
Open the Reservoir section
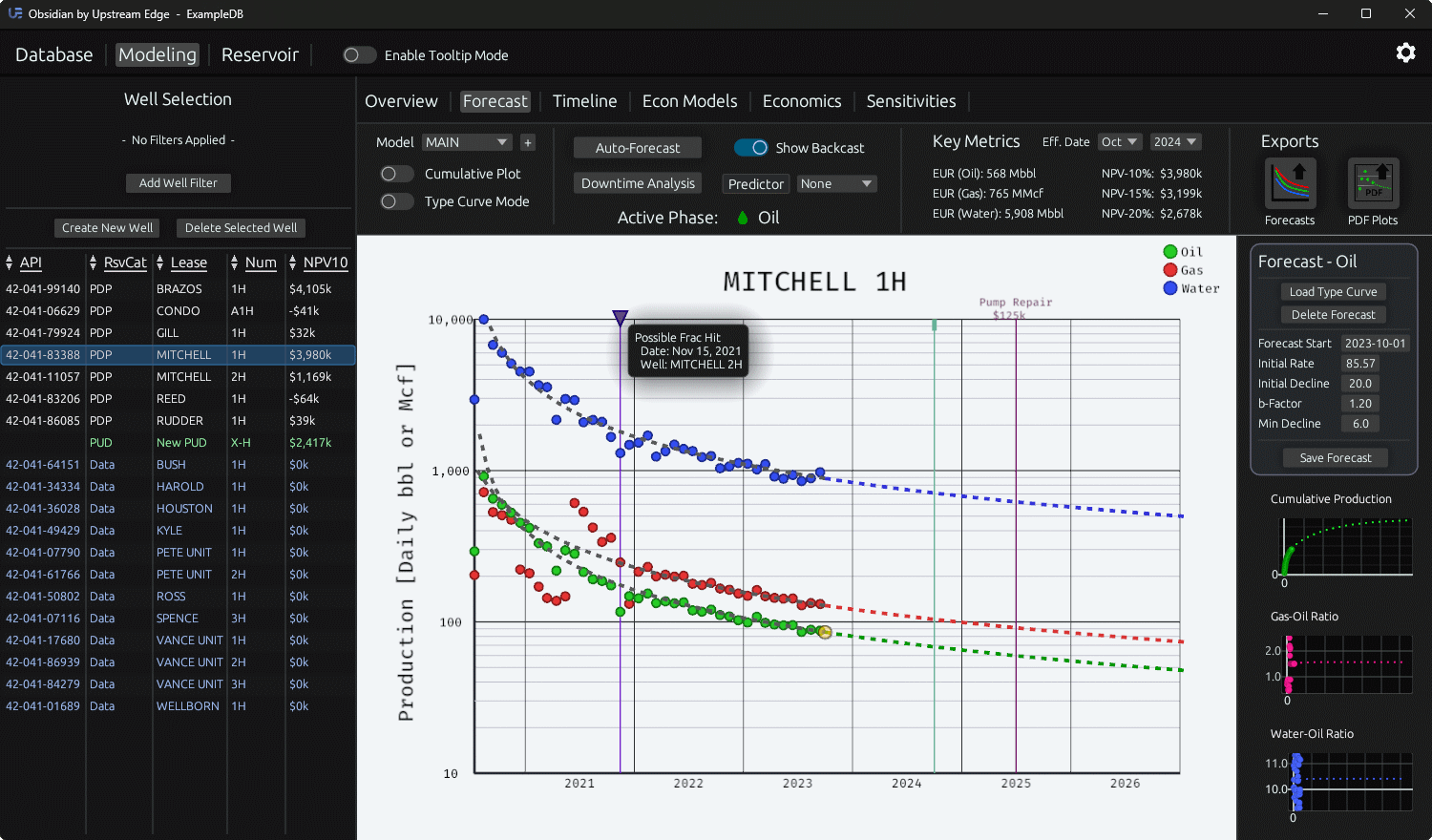click(x=260, y=54)
